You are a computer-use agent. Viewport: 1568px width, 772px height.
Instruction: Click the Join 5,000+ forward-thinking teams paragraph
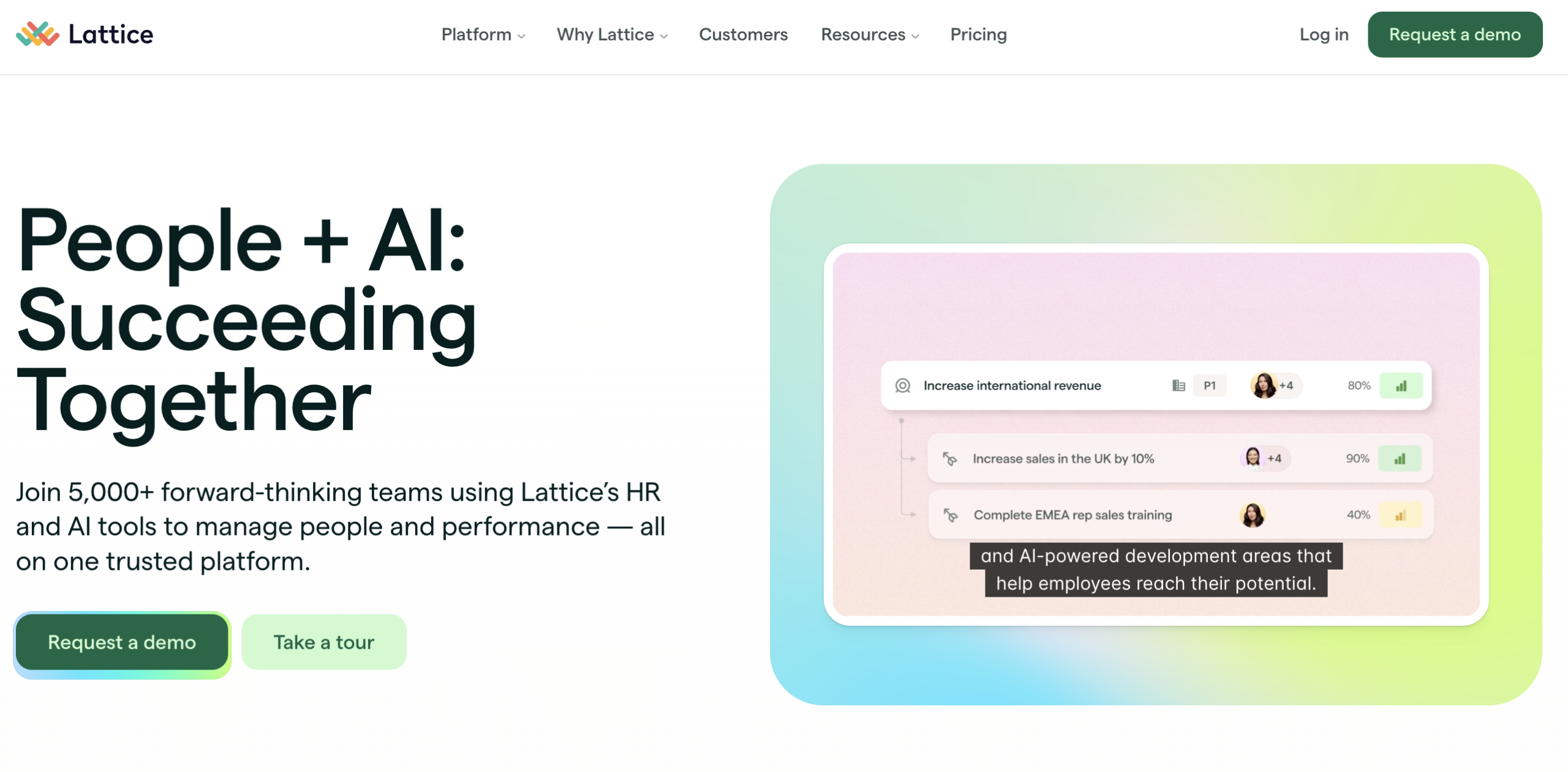(341, 526)
